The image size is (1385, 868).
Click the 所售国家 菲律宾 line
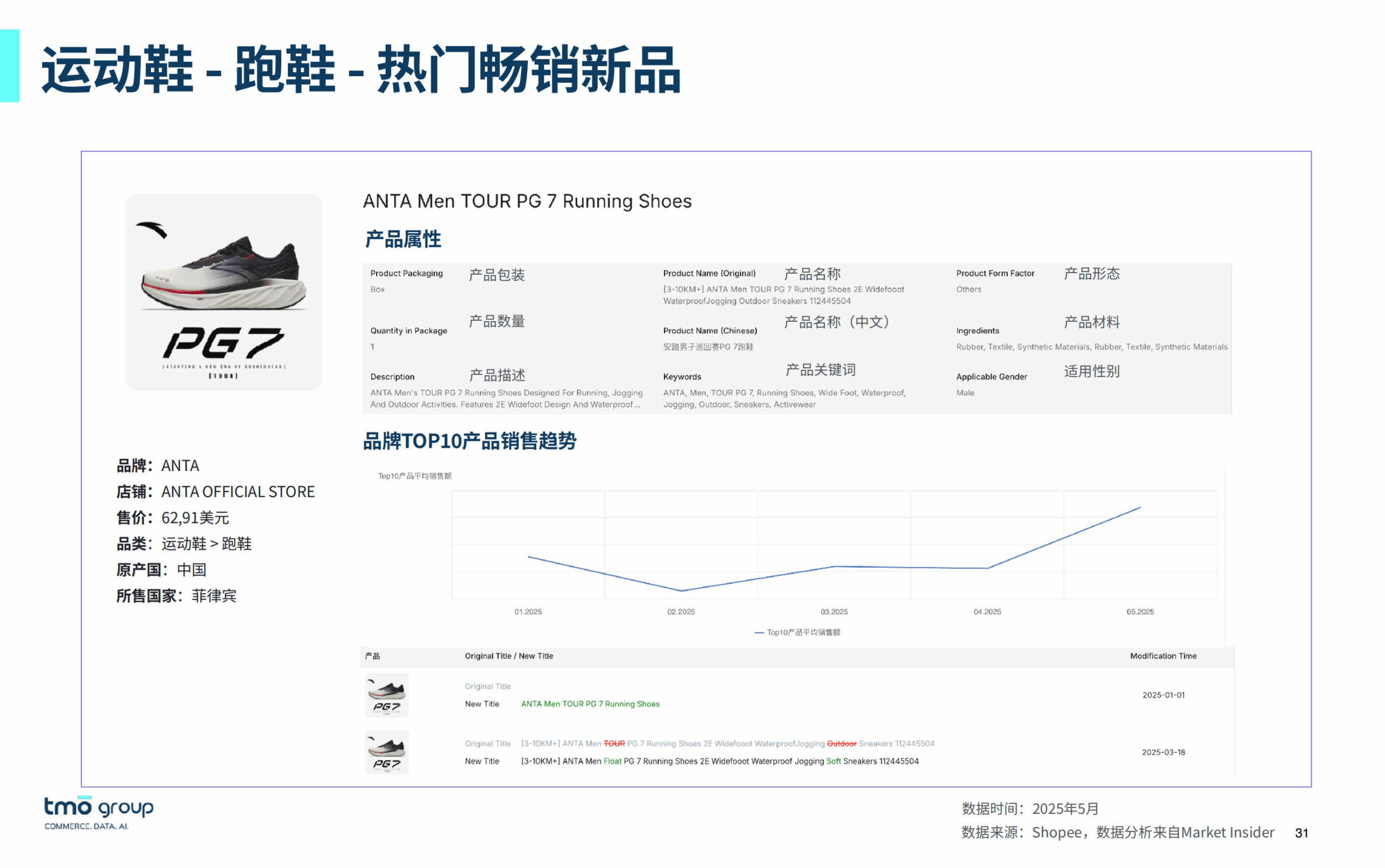tap(176, 596)
